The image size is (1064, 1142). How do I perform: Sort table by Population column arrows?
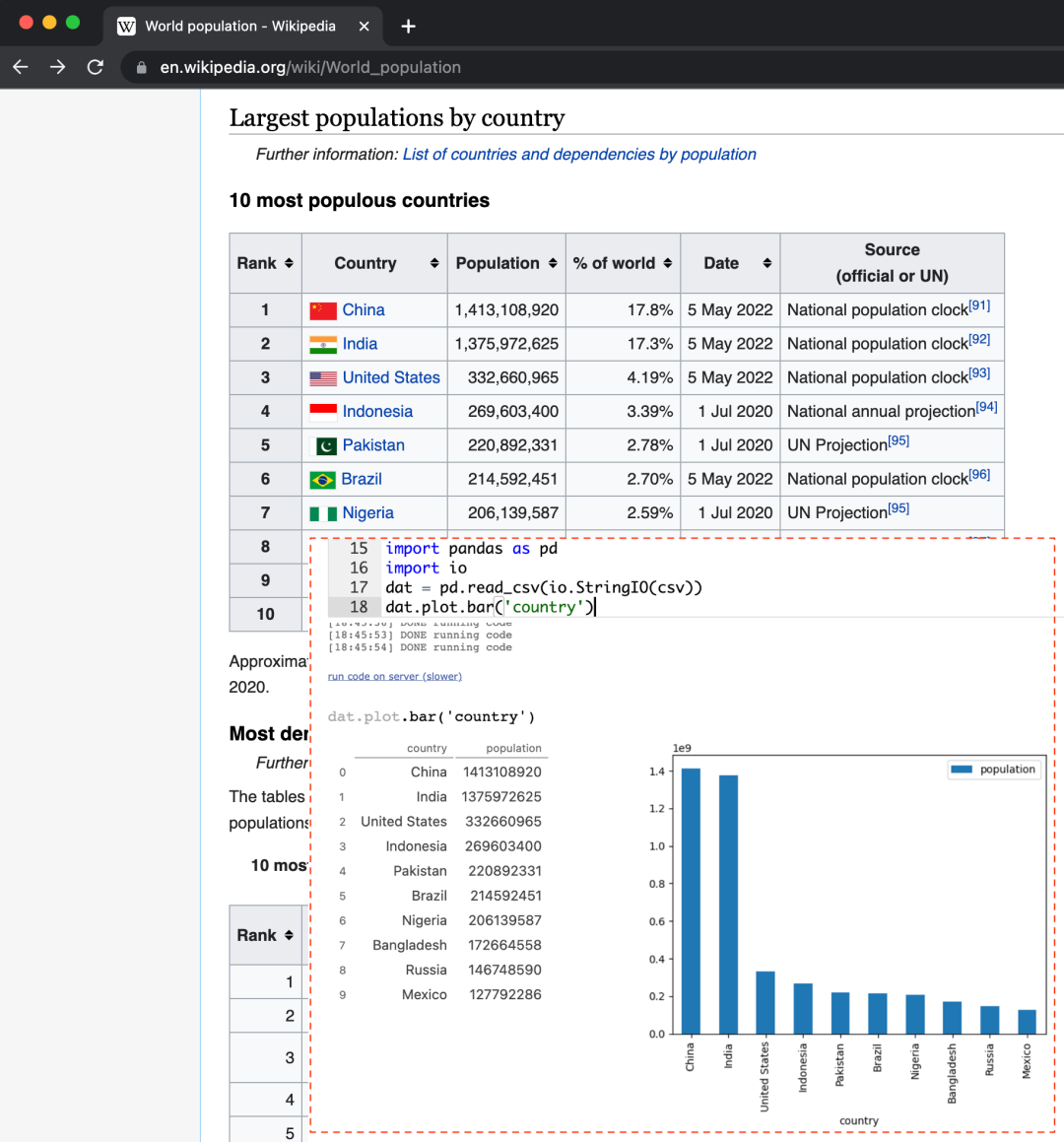pos(553,263)
